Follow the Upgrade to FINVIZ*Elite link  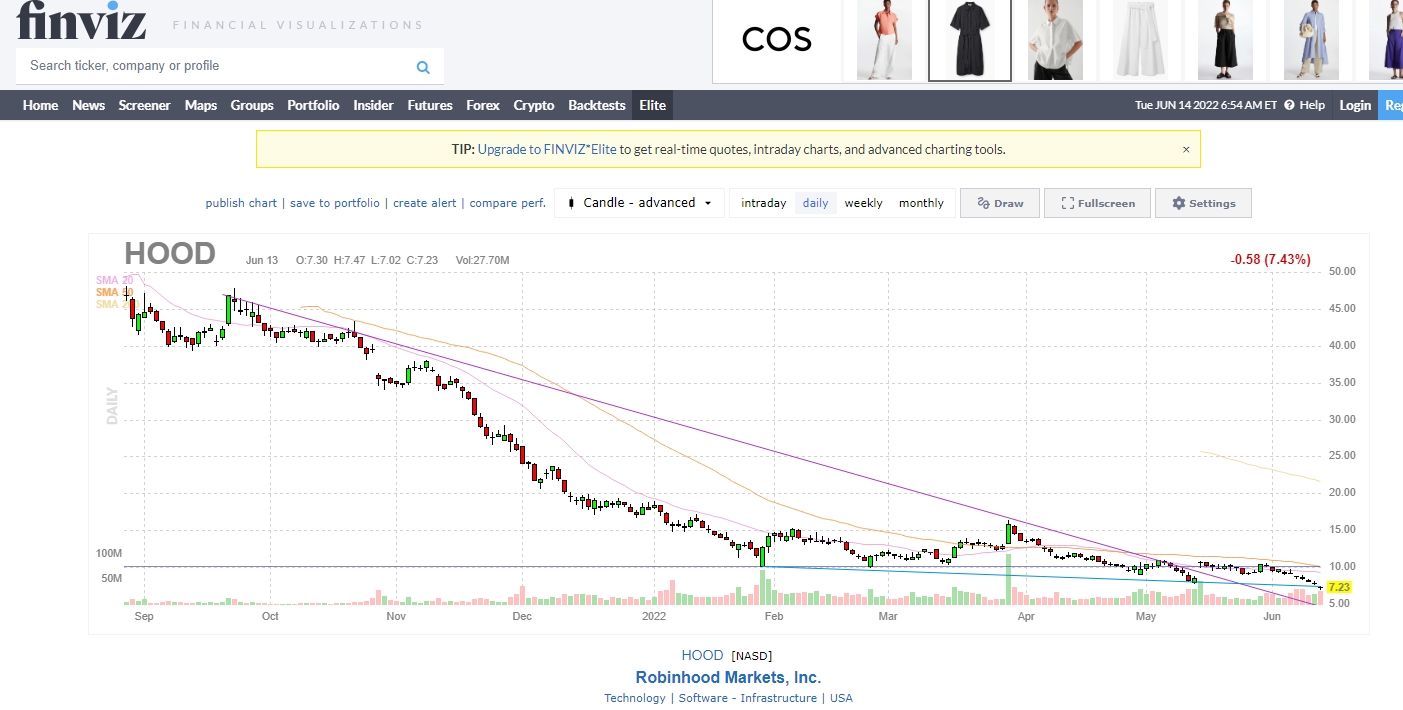coord(547,149)
